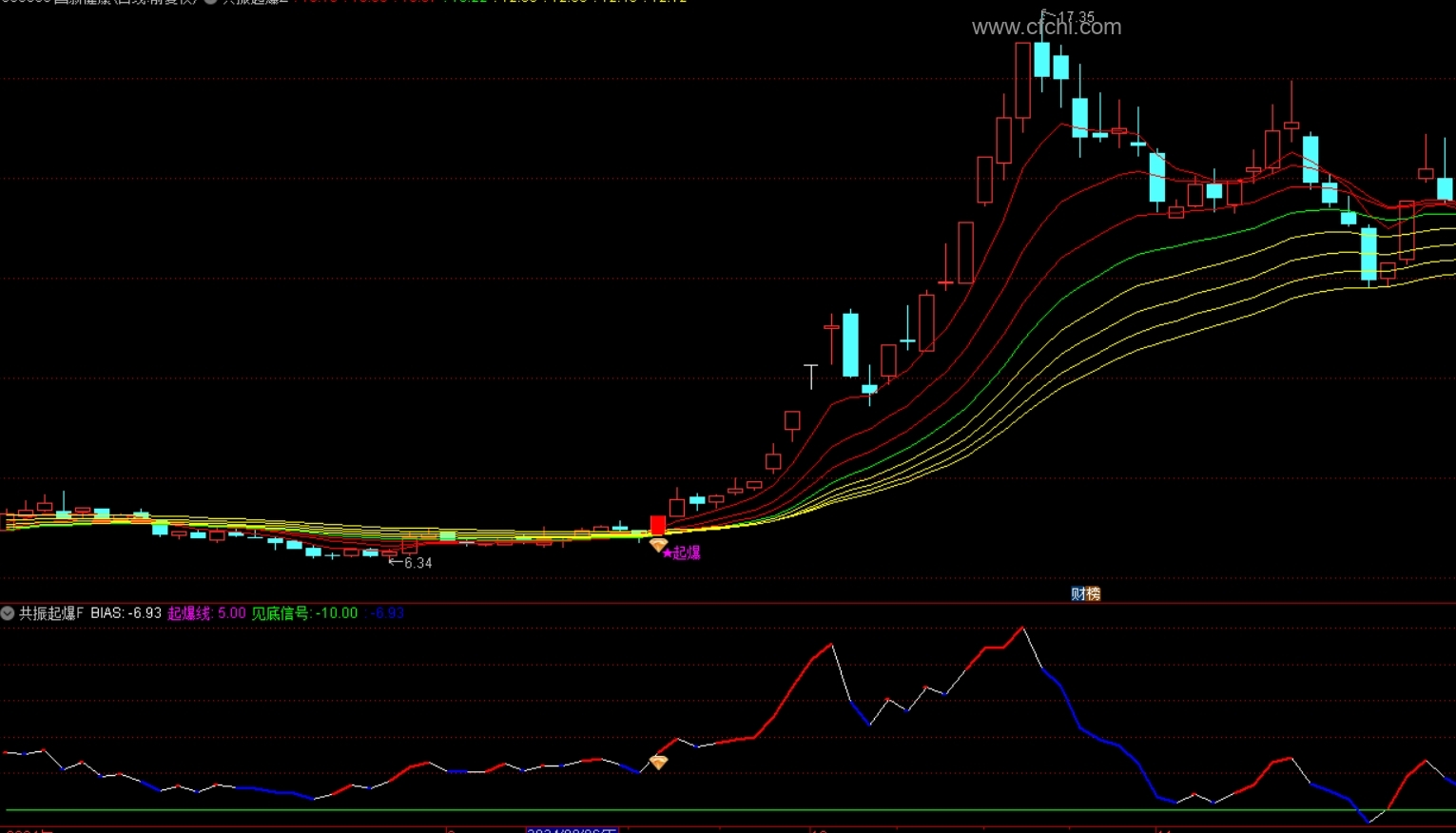Viewport: 1456px width, 833px height.
Task: Select the 共振起爆F indicator name
Action: click(51, 613)
